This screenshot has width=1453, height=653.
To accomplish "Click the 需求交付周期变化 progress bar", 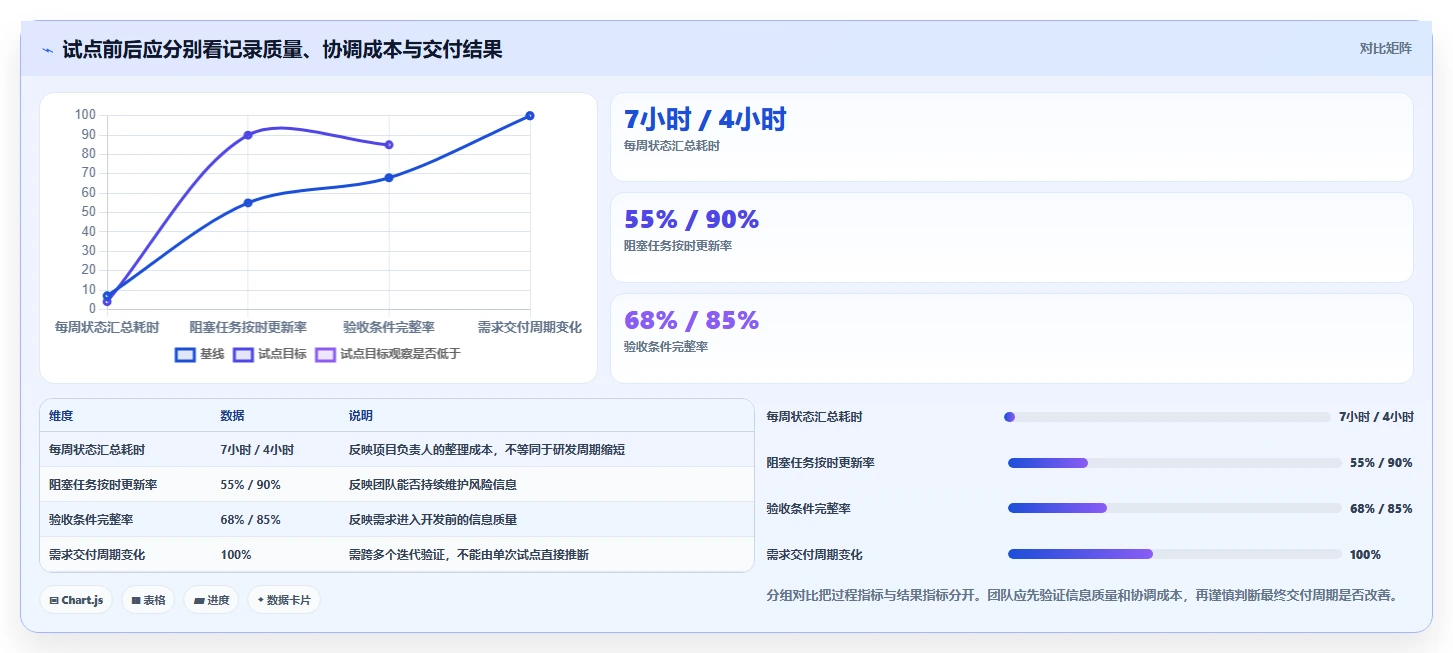I will pos(1175,554).
